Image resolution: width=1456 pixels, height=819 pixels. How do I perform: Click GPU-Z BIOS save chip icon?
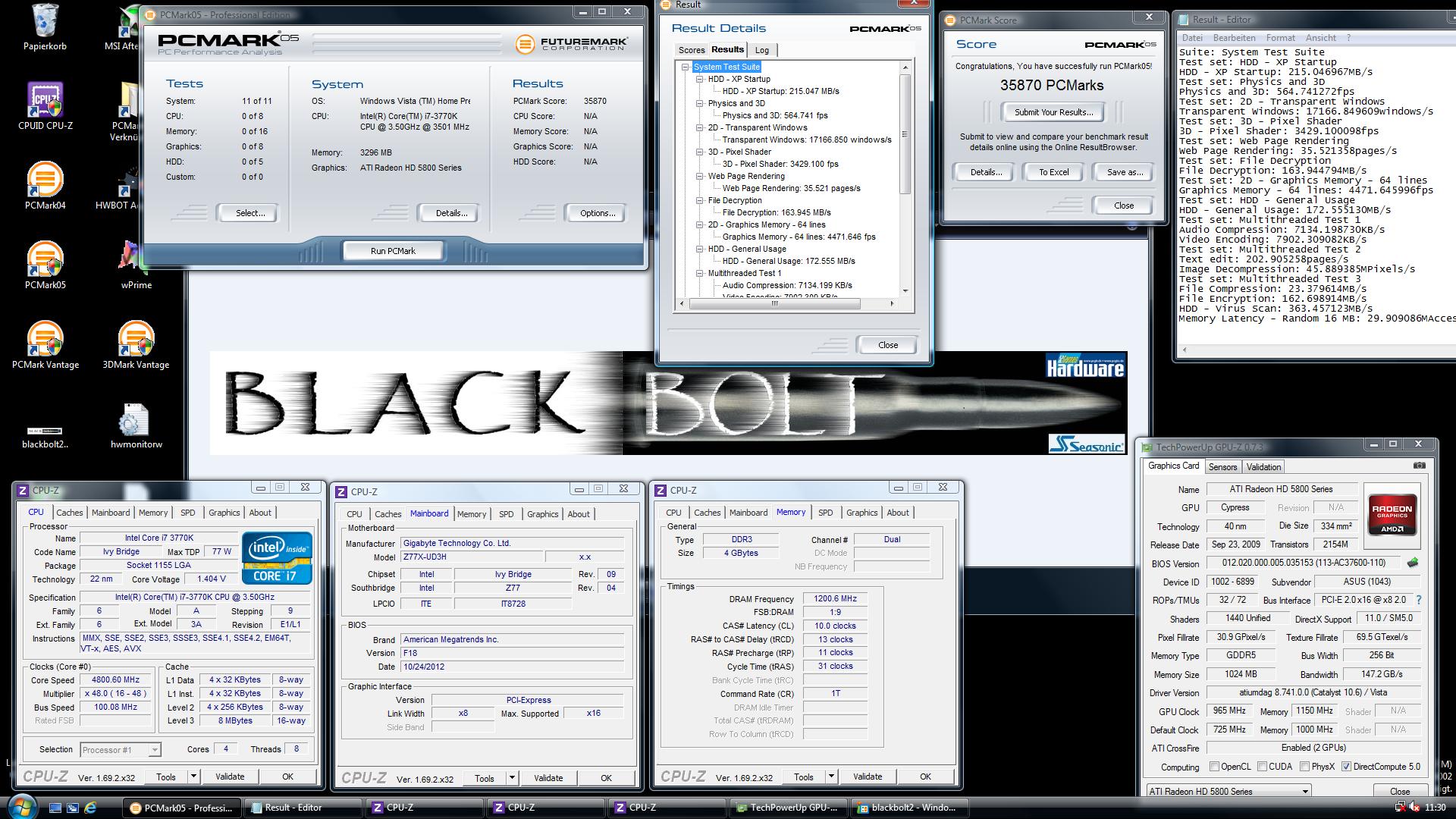click(1413, 563)
